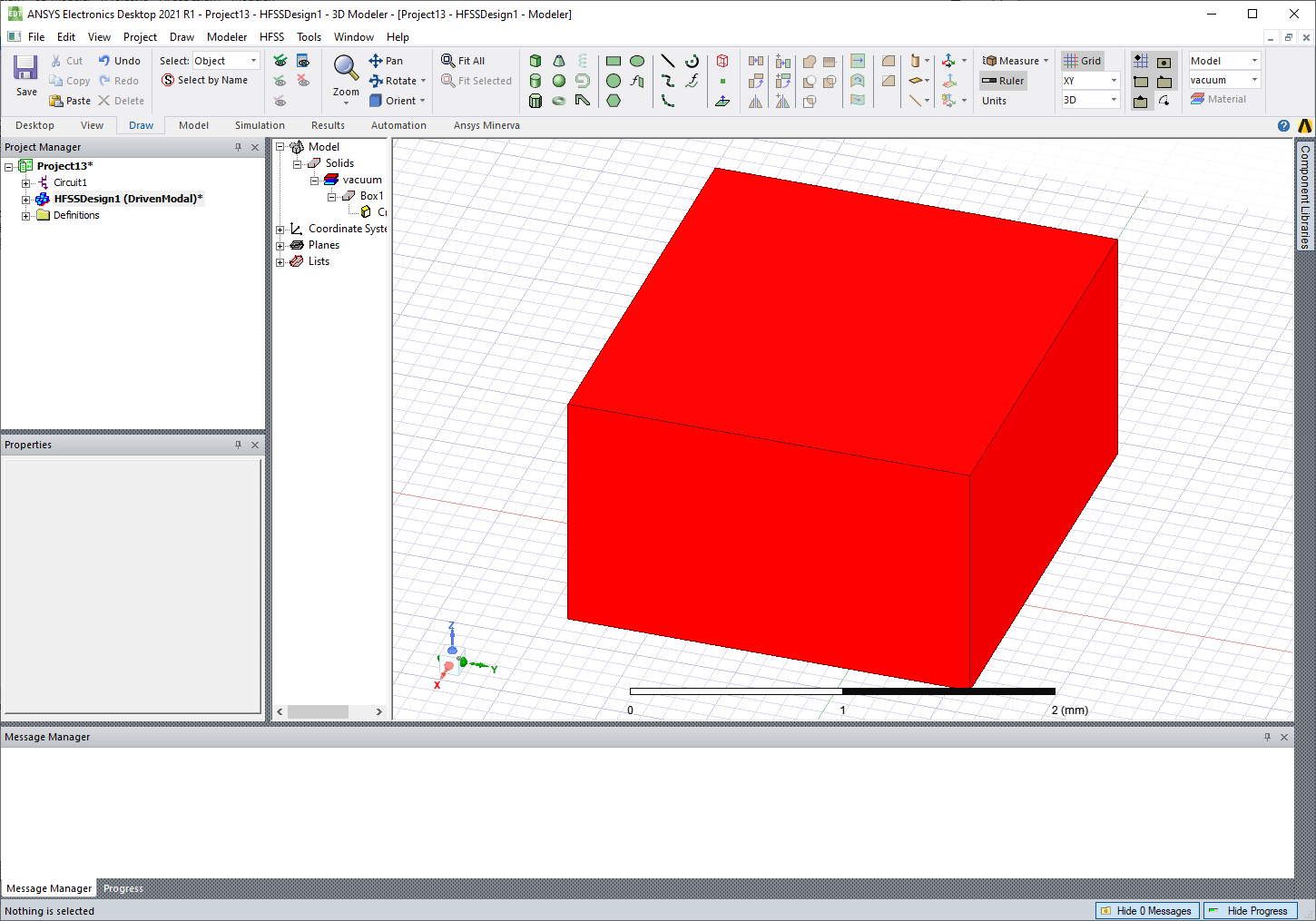Toggle snap to grid mode

point(1141,61)
